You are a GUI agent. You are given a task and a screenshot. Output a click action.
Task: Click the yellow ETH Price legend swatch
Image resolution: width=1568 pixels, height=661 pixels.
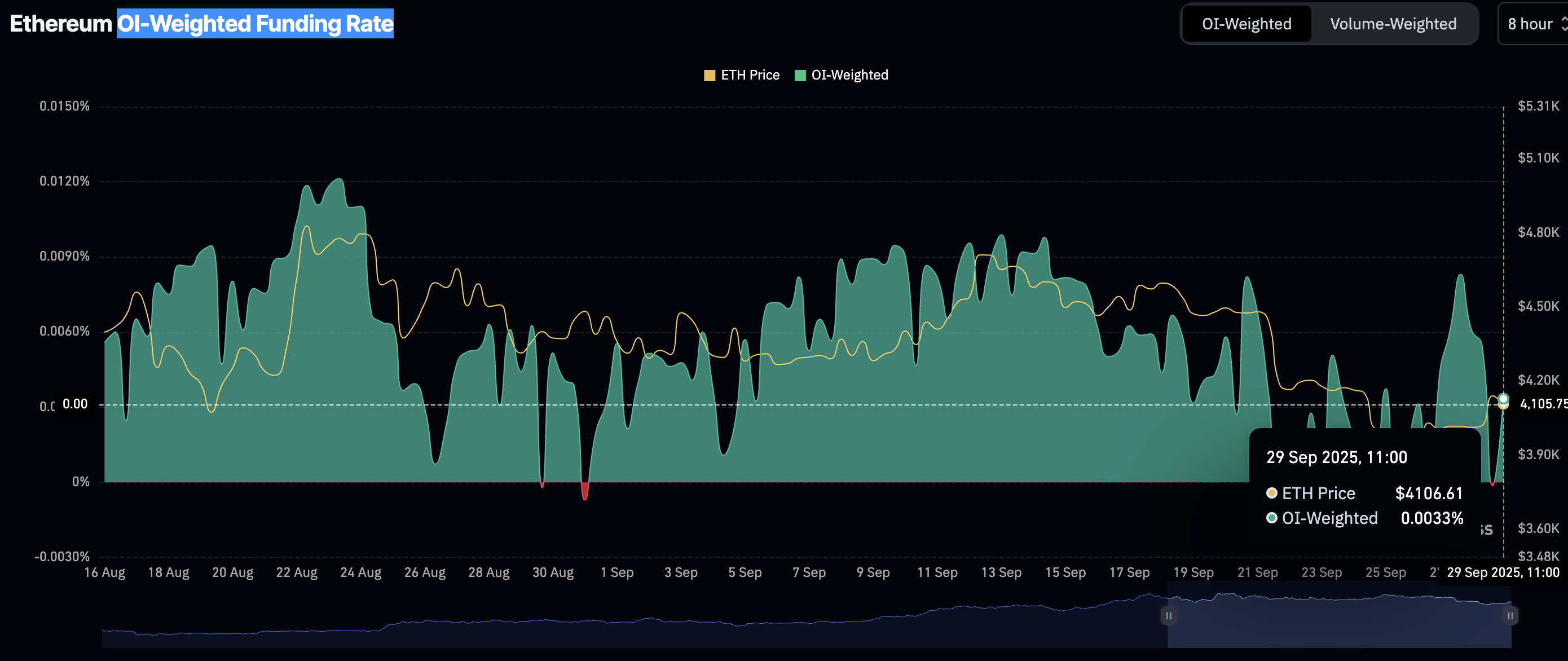[709, 75]
